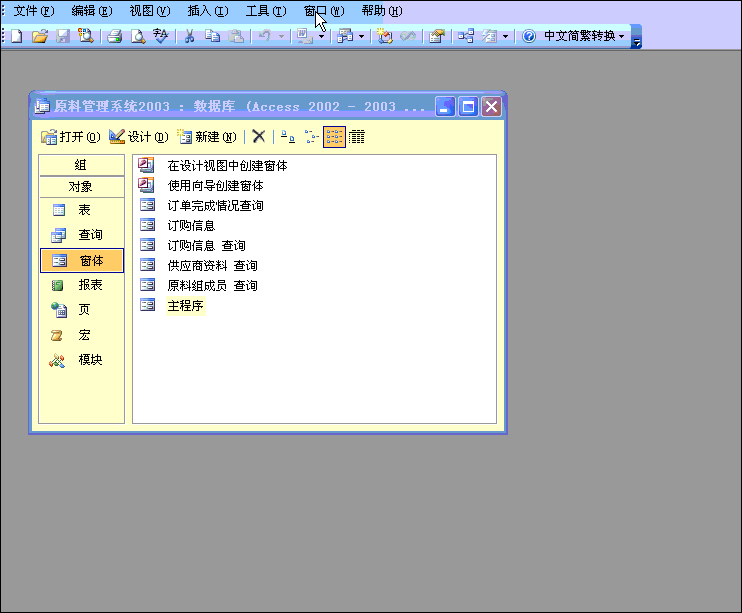Open the 插入(I) menu
Viewport: 742px width, 613px height.
(x=208, y=11)
